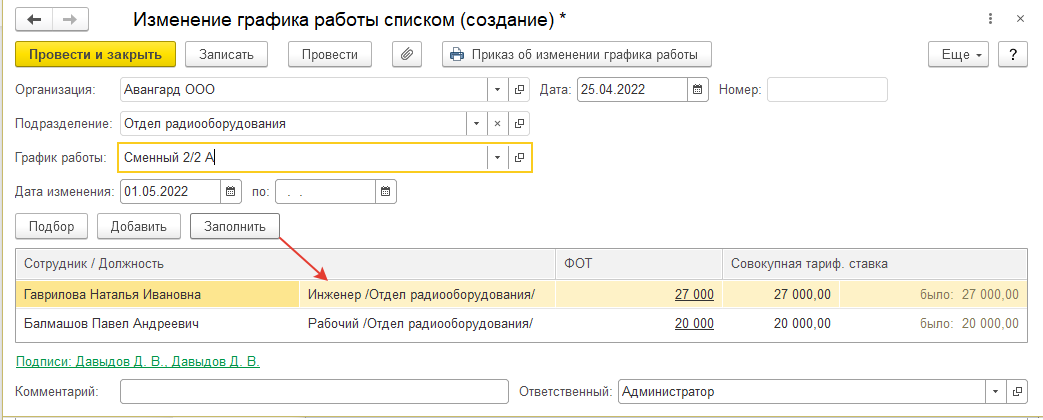This screenshot has height=420, width=1043.
Task: Open the Подписи: Давыдов Д. В. link
Action: point(138,361)
